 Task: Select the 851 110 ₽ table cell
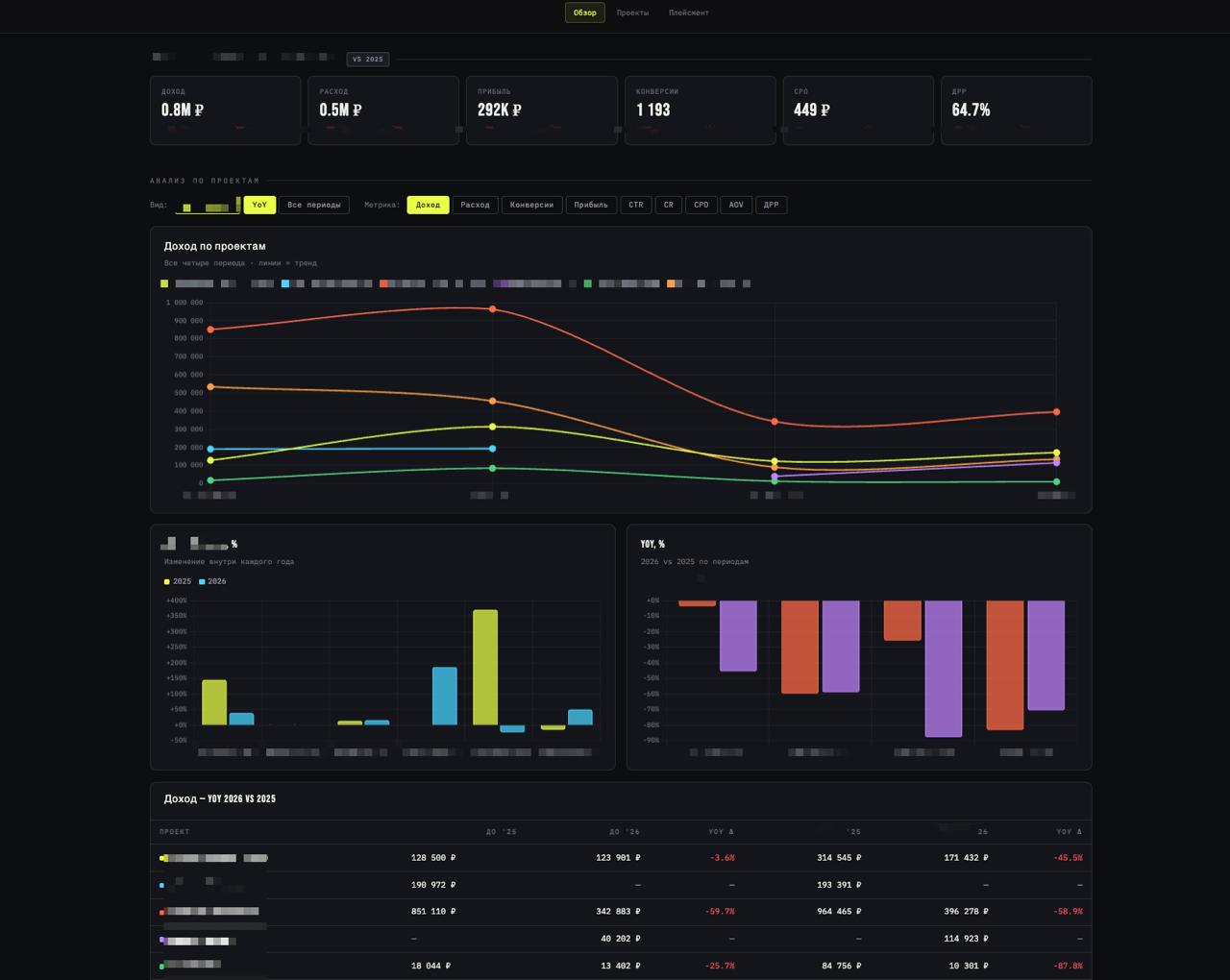point(433,912)
